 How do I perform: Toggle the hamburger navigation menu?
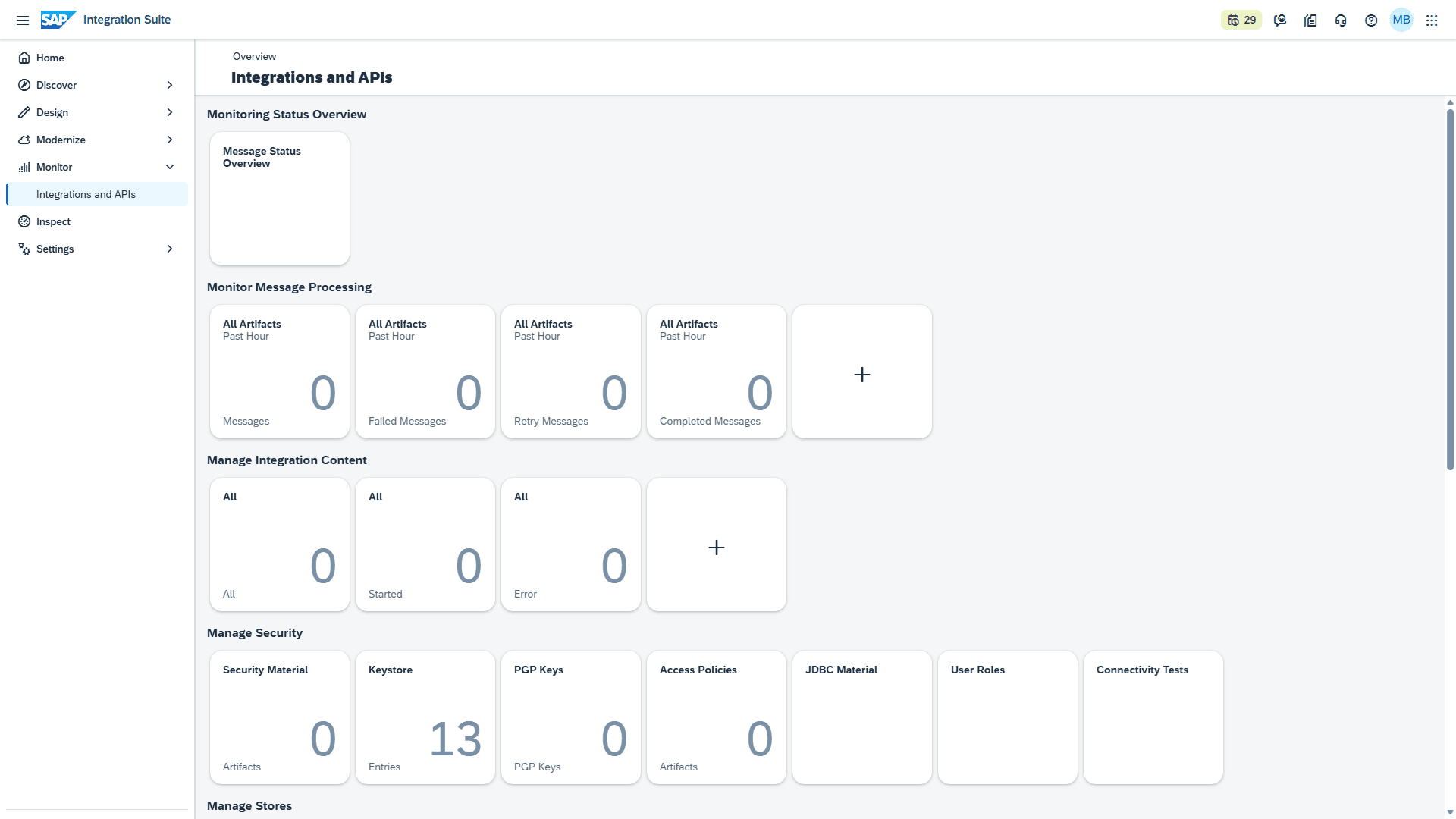[x=23, y=20]
